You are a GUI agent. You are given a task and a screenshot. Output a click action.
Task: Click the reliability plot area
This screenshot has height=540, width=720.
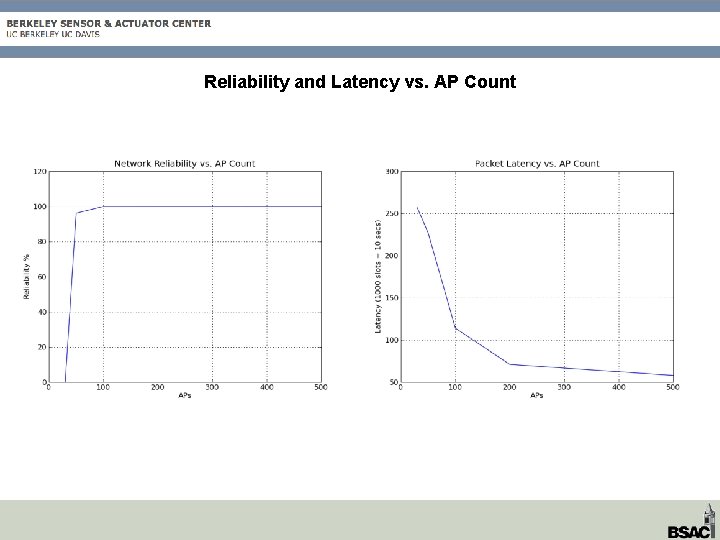click(x=185, y=277)
